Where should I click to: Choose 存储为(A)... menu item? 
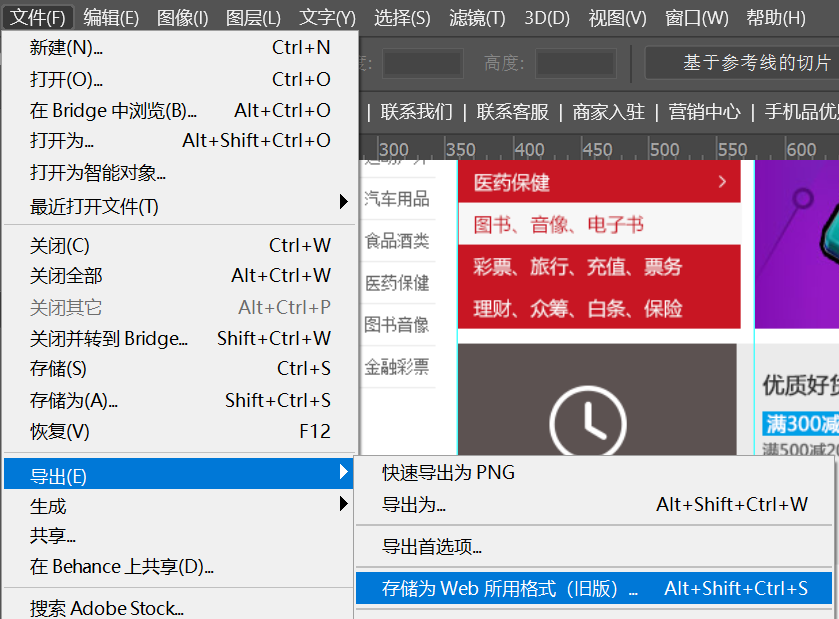pos(180,400)
